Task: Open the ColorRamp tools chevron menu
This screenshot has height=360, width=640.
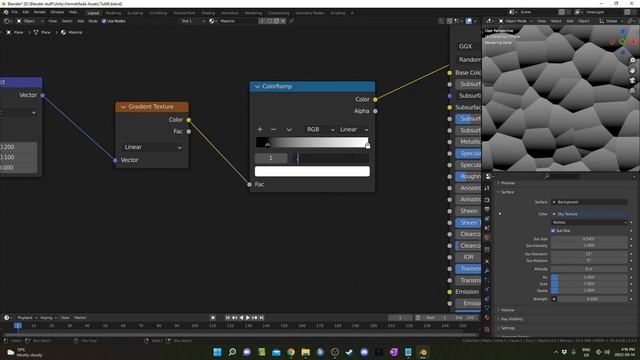Action: pos(289,129)
